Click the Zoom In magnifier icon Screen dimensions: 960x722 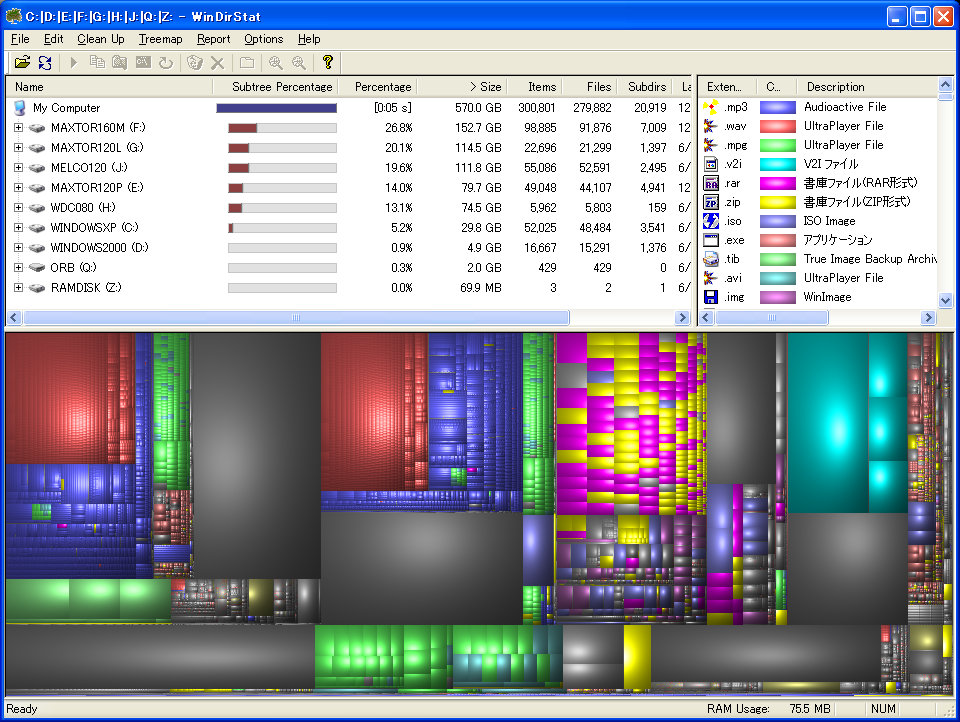[x=275, y=62]
